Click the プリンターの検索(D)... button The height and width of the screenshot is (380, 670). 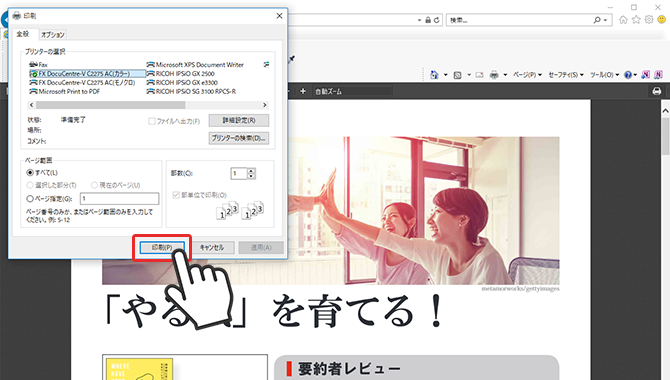[239, 138]
